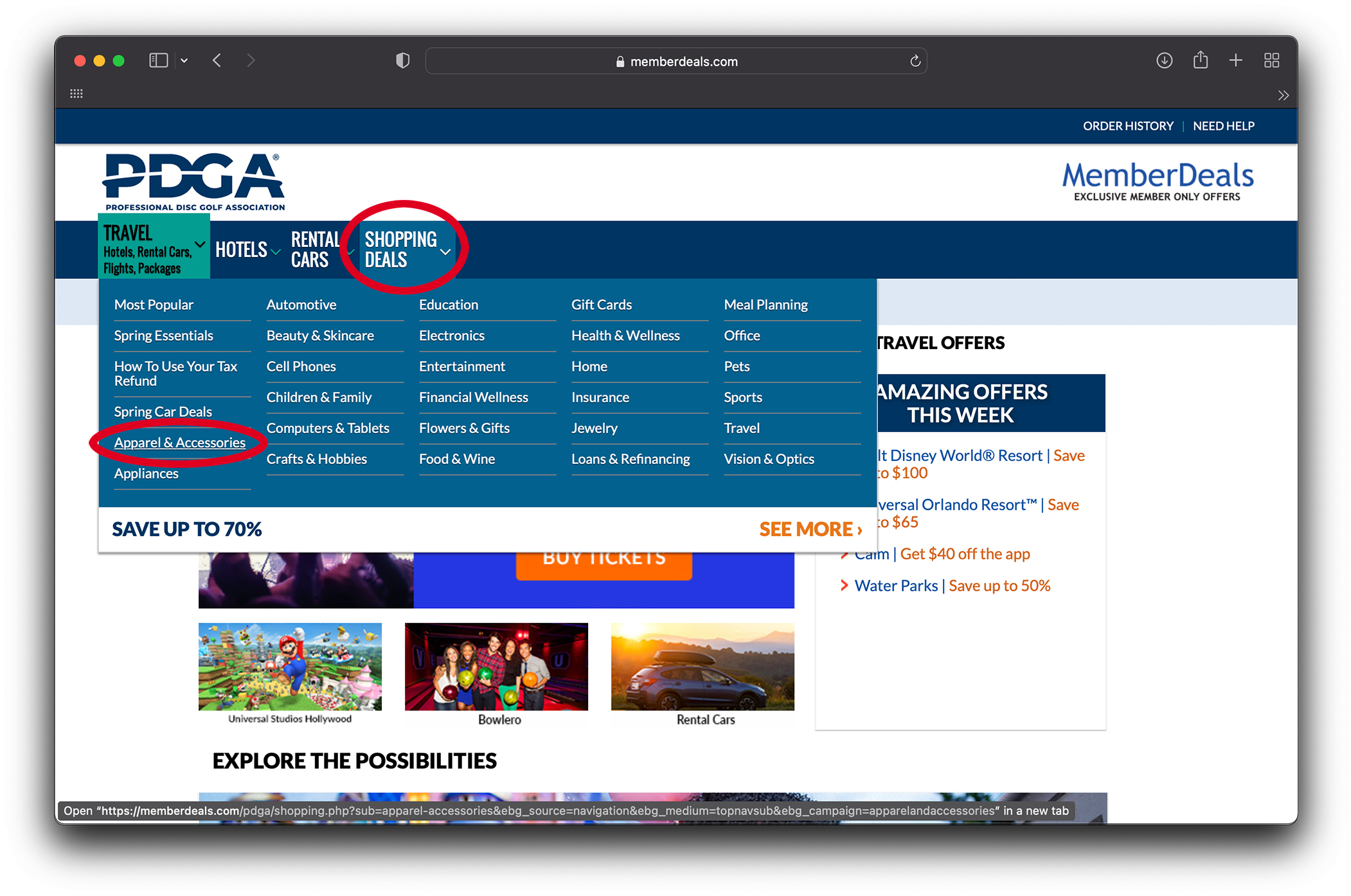Open Loans & Refinancing category

pos(631,459)
